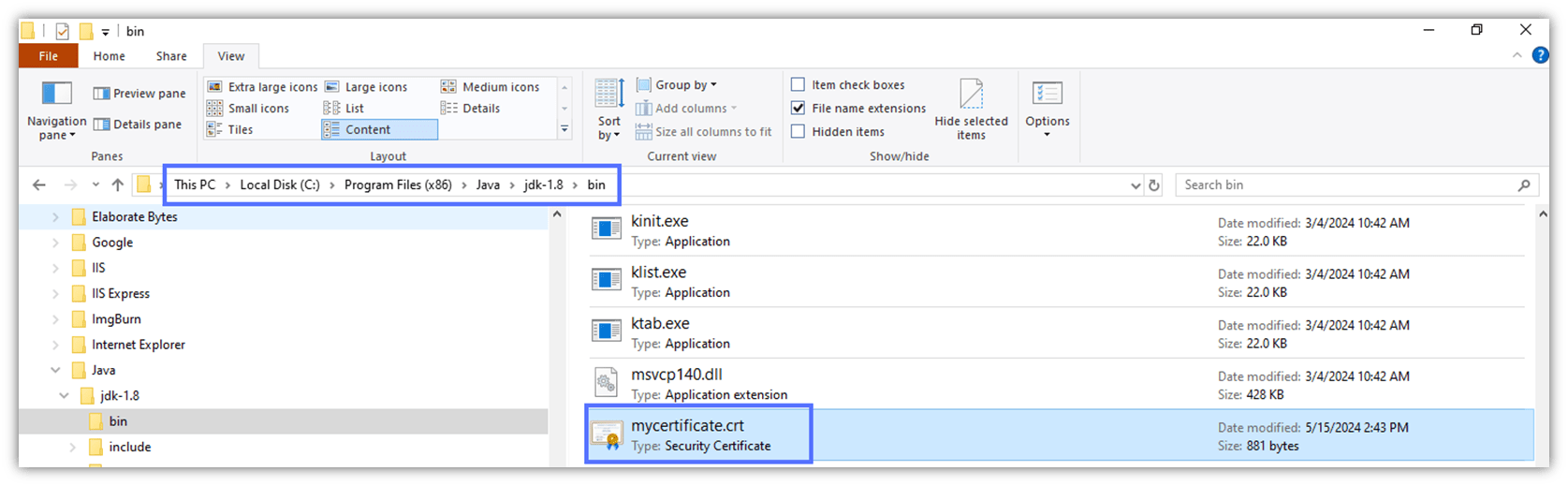The height and width of the screenshot is (486, 1568).
Task: Collapse the jdk-1.8 folder node
Action: pos(64,396)
